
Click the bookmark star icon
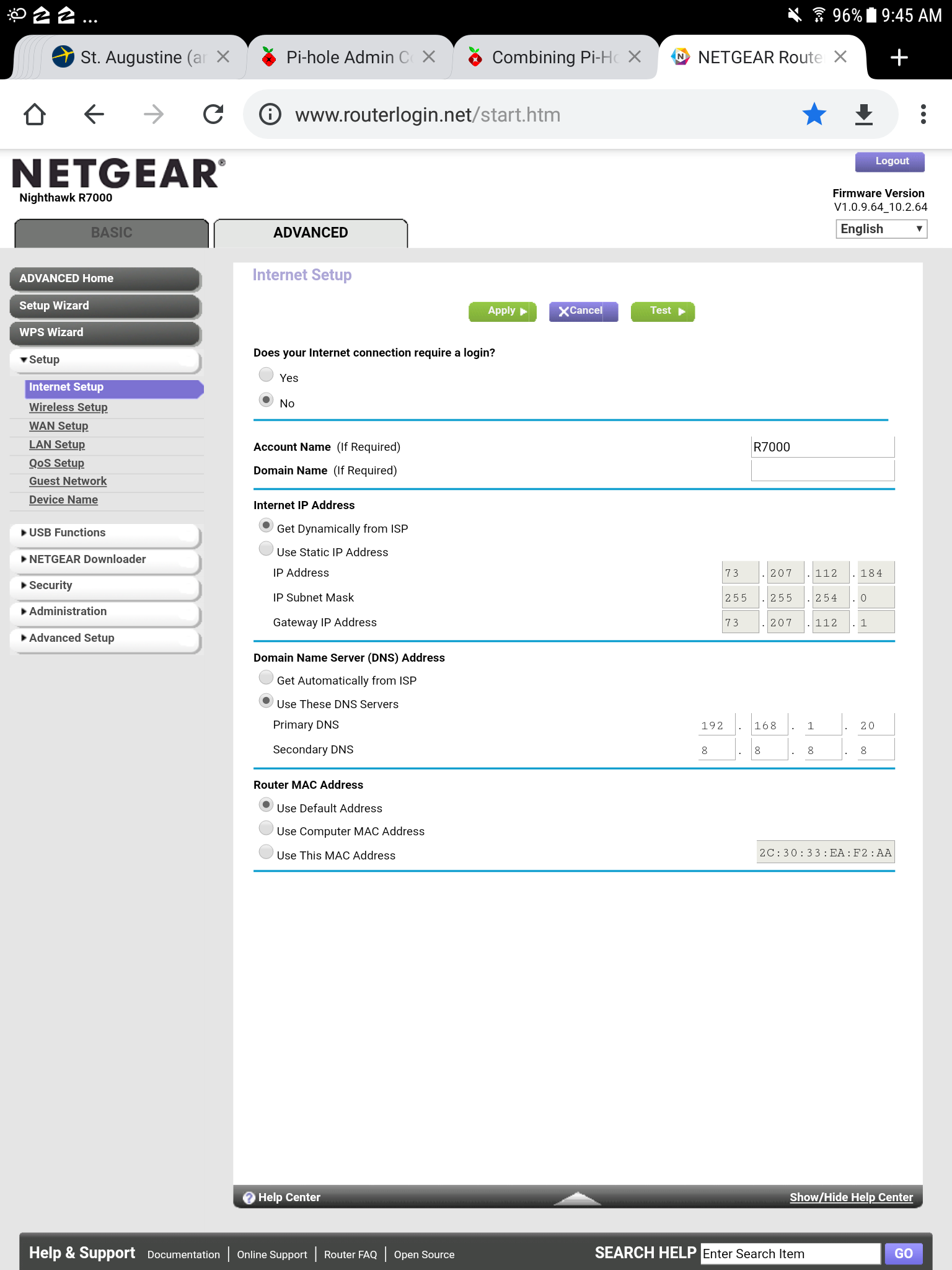pos(814,115)
